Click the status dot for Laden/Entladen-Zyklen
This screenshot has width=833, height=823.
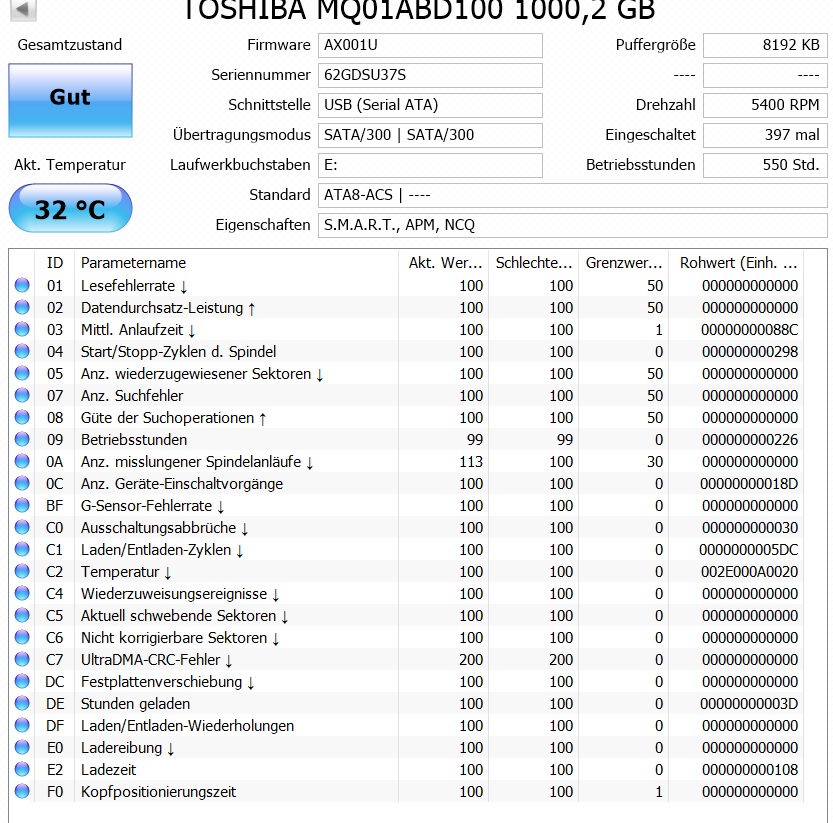22,549
